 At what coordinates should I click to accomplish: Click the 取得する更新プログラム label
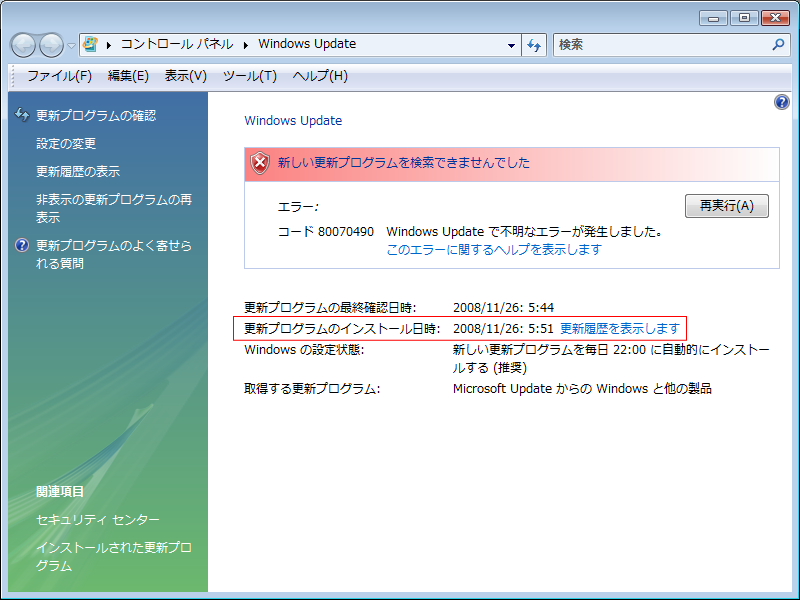[x=312, y=389]
